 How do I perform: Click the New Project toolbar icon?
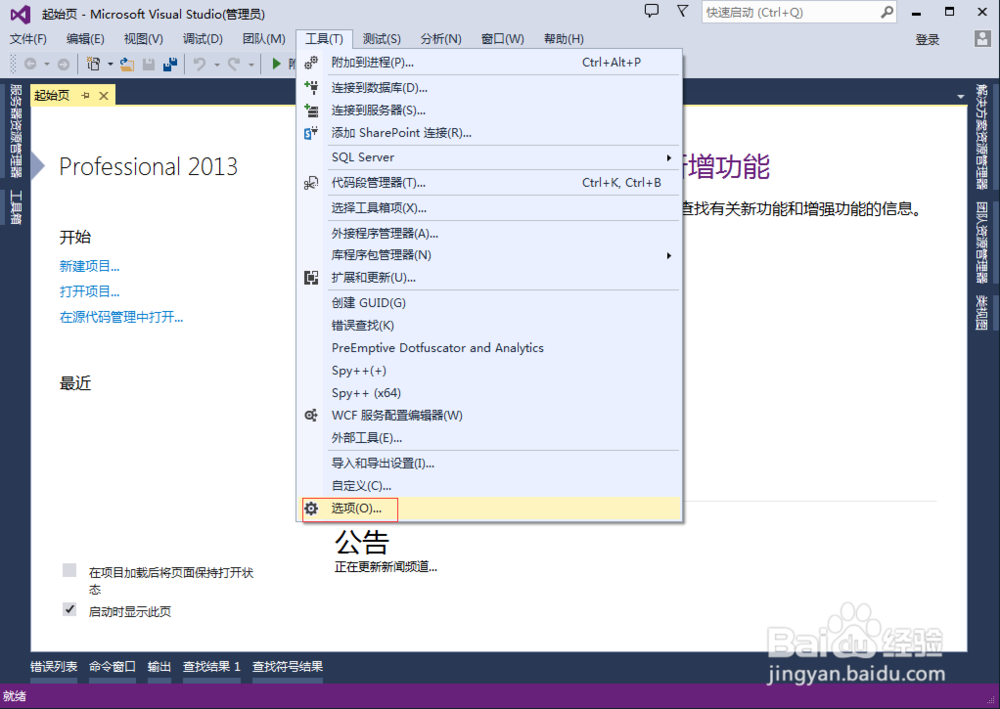pyautogui.click(x=94, y=64)
